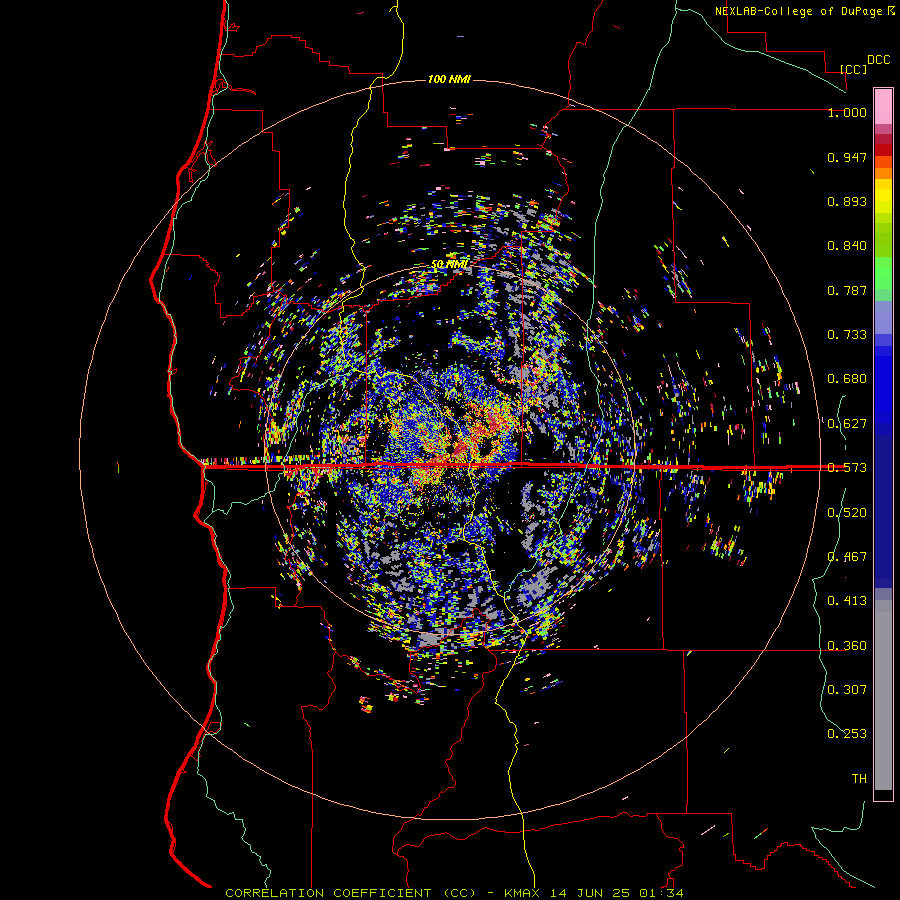Click the 0.680 scale value
The height and width of the screenshot is (900, 900).
pyautogui.click(x=847, y=379)
